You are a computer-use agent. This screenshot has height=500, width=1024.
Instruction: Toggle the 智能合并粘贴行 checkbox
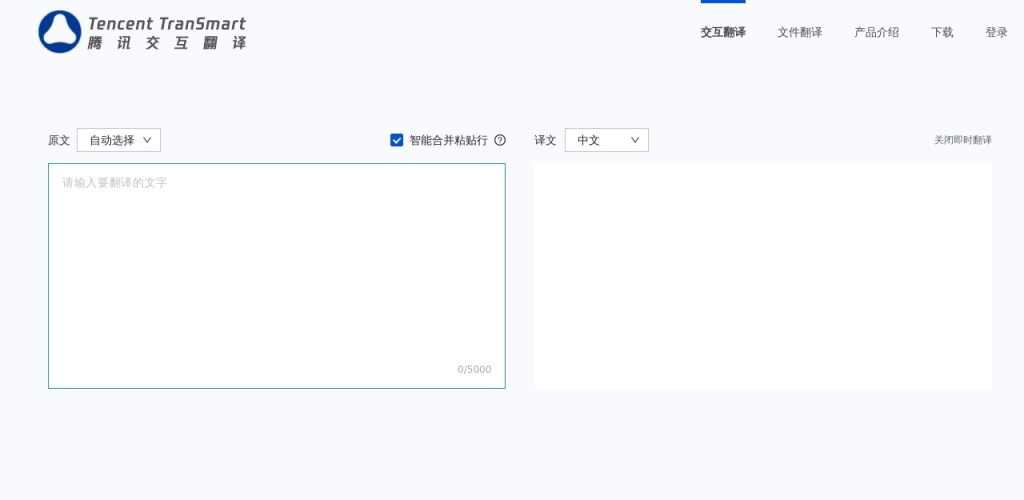(397, 140)
